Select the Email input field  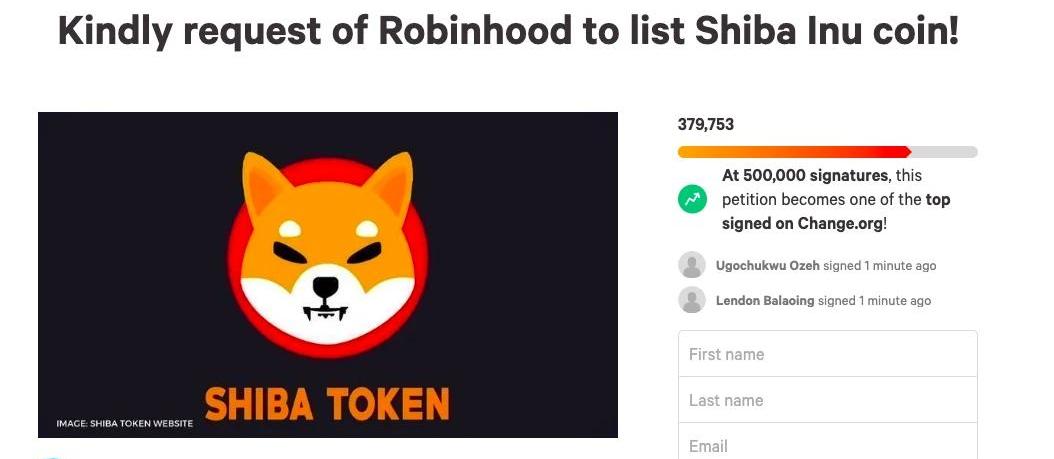(827, 444)
